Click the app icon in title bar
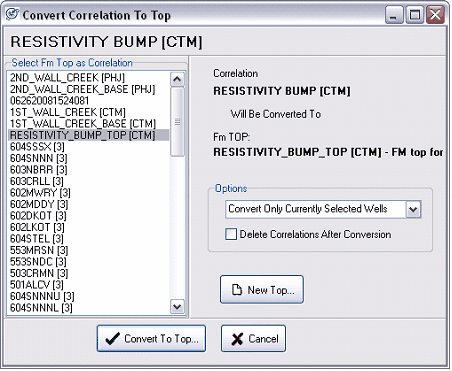The height and width of the screenshot is (371, 452). click(x=12, y=15)
